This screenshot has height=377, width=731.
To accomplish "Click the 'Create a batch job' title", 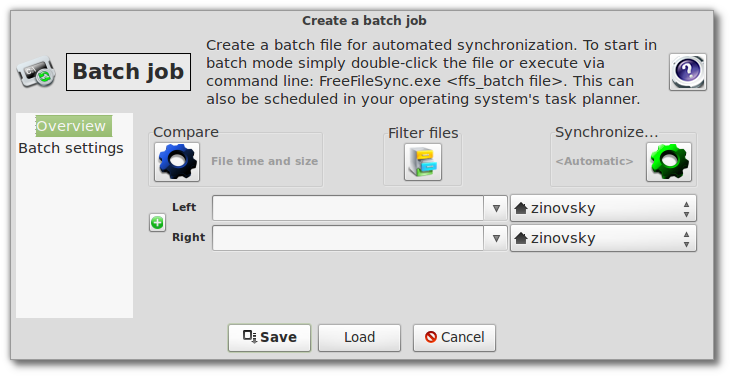I will (x=364, y=21).
